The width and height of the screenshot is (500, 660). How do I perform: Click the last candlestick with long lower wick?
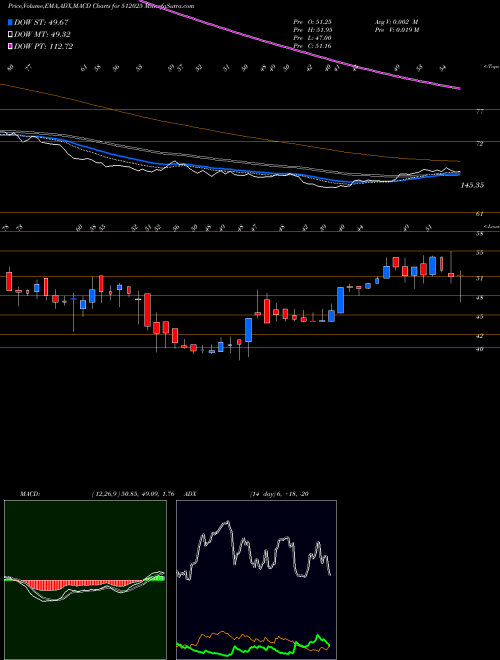[460, 286]
